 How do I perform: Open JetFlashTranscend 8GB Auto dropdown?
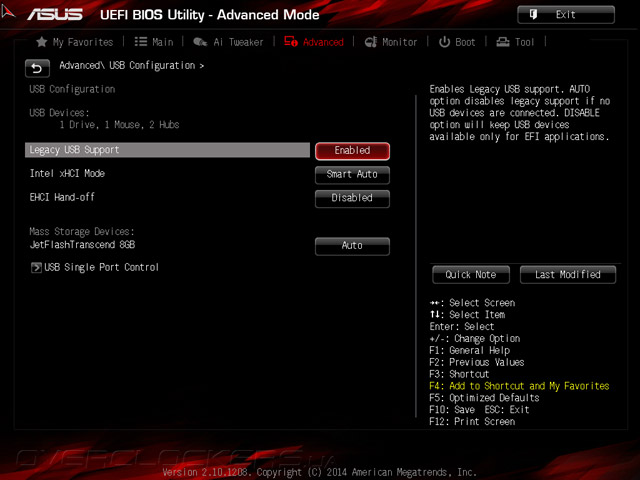click(x=352, y=246)
